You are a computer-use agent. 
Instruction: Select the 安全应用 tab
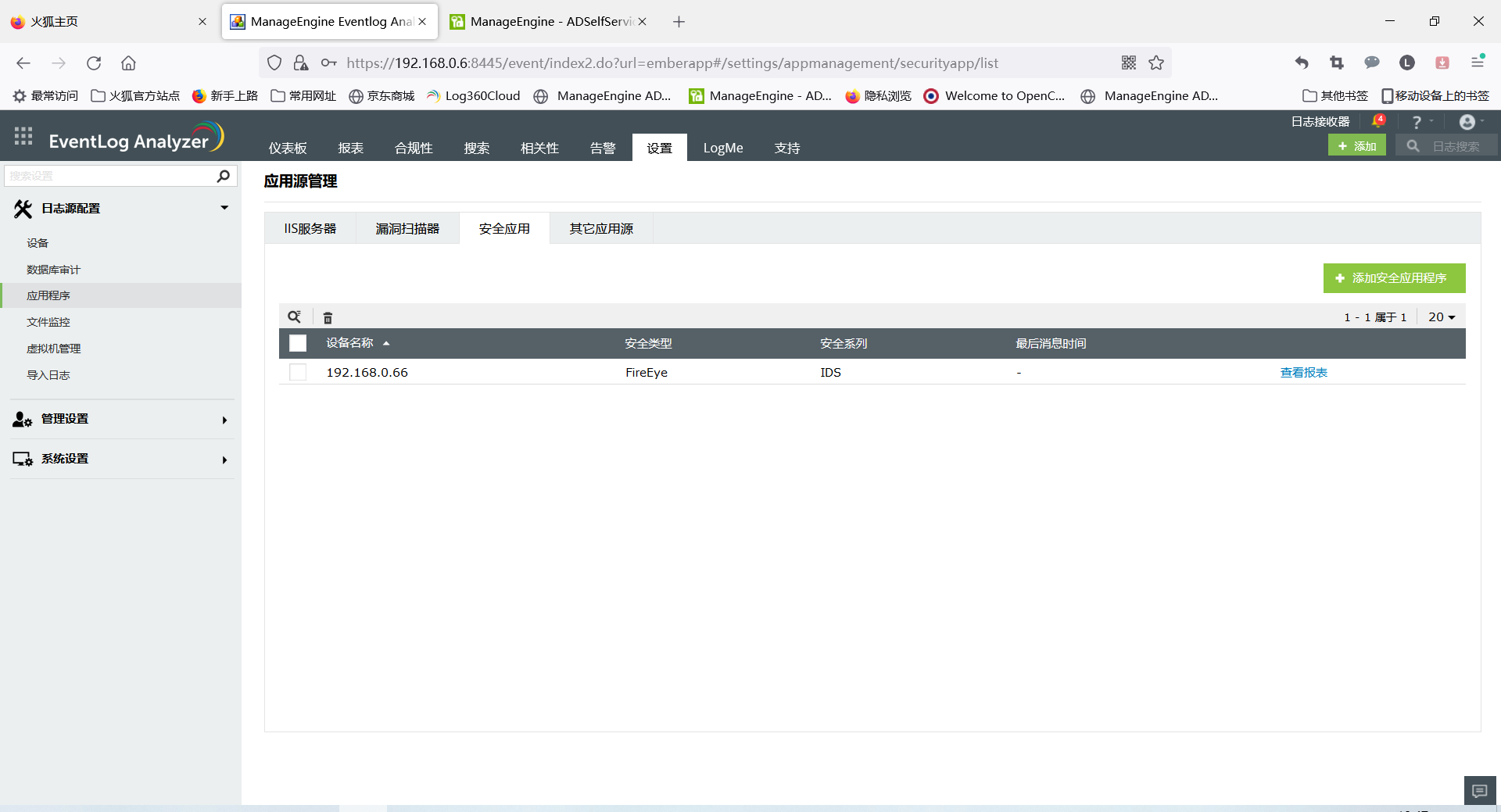(x=504, y=228)
